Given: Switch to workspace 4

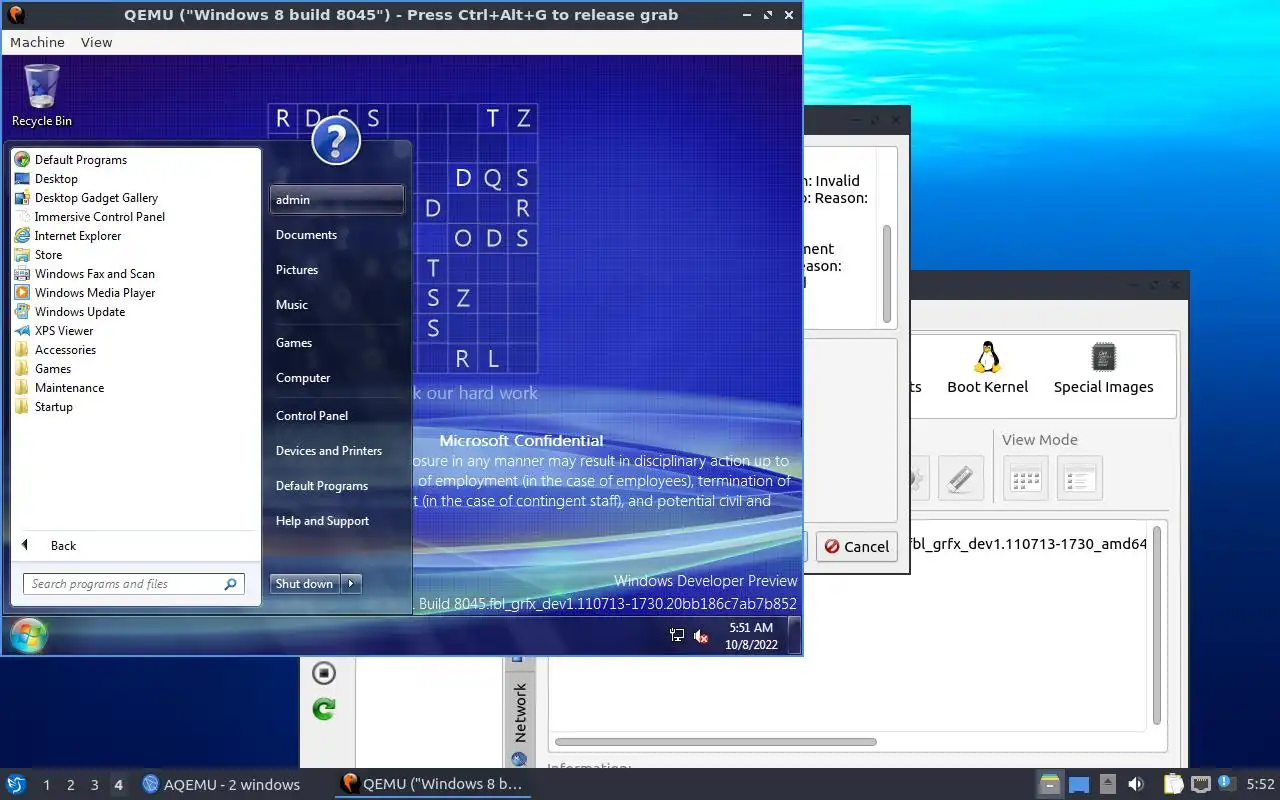Looking at the screenshot, I should tap(118, 785).
